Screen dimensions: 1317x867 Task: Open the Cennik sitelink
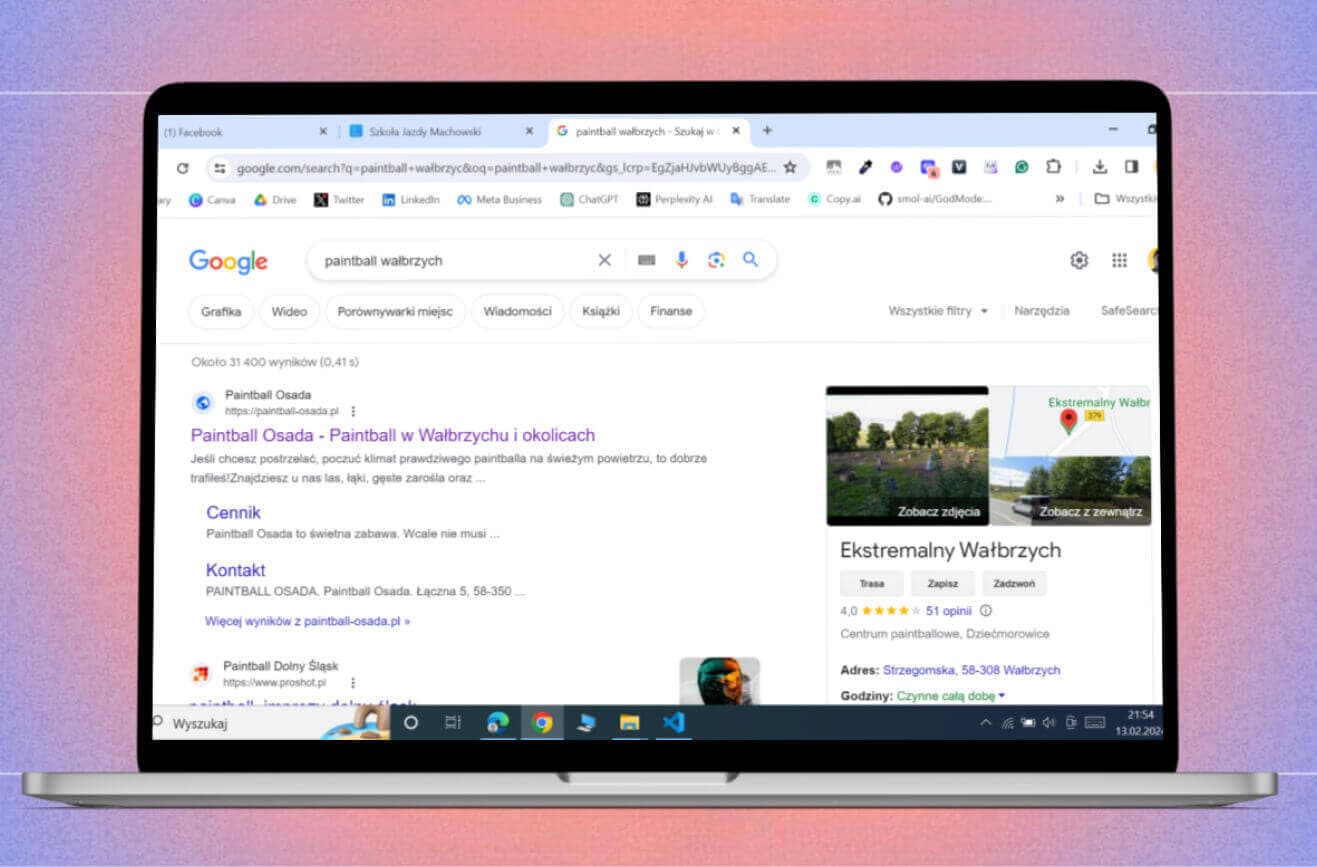coord(233,512)
